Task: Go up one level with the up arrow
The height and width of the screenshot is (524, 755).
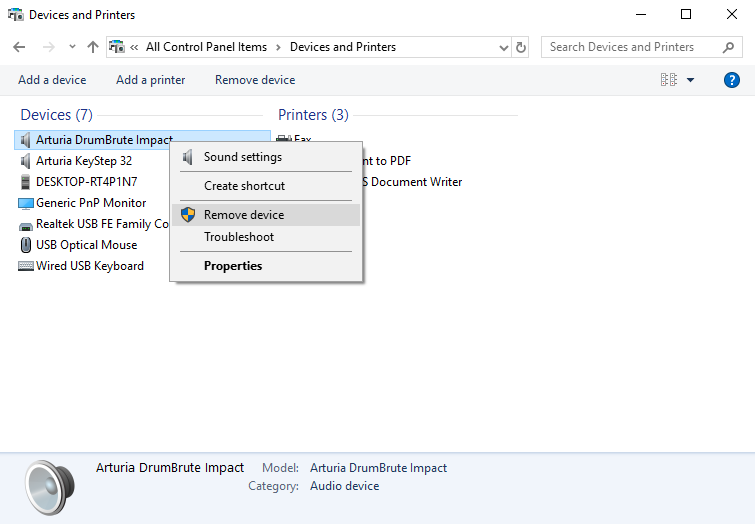Action: (92, 47)
